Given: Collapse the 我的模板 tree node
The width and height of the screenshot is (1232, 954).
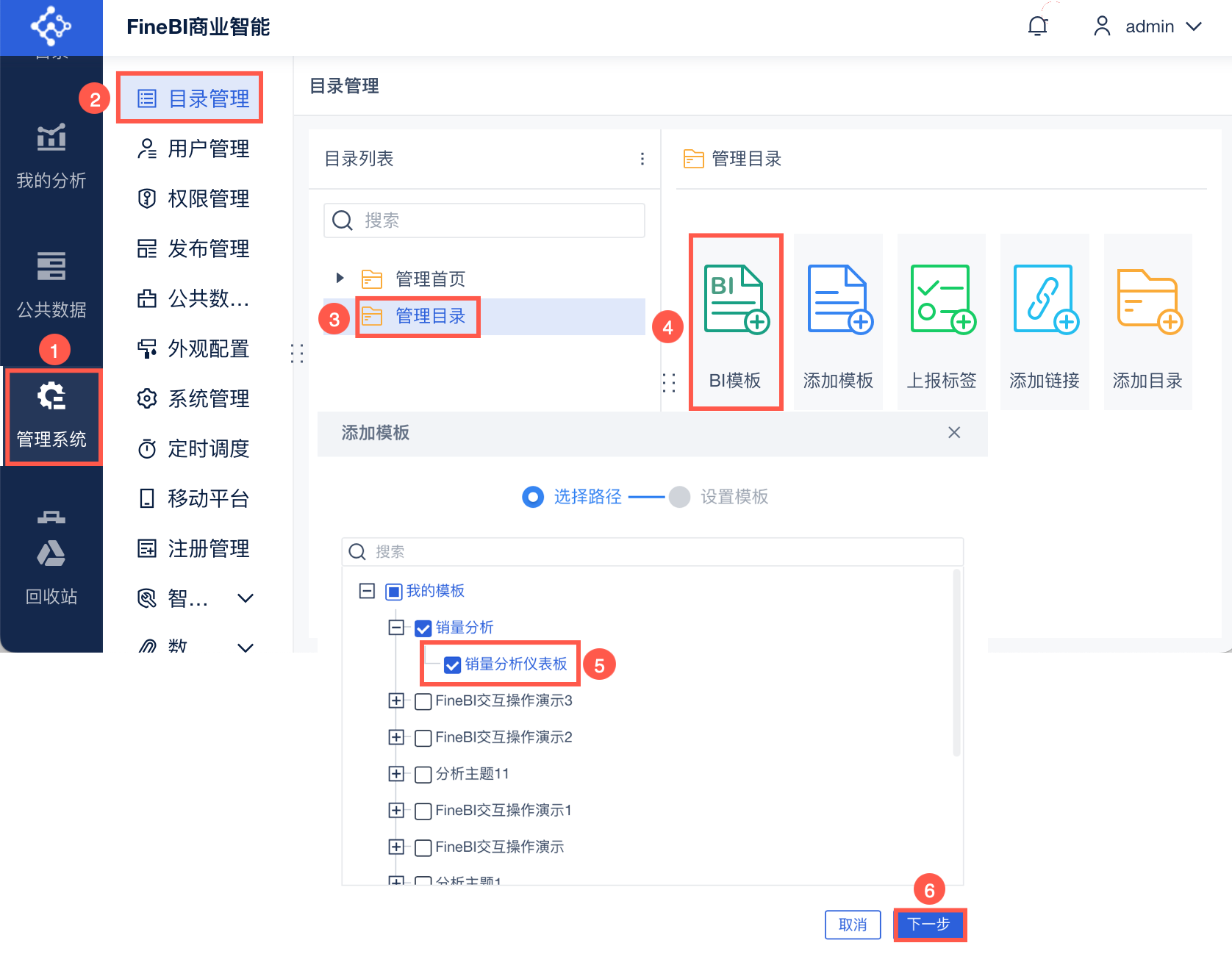Looking at the screenshot, I should coord(367,591).
